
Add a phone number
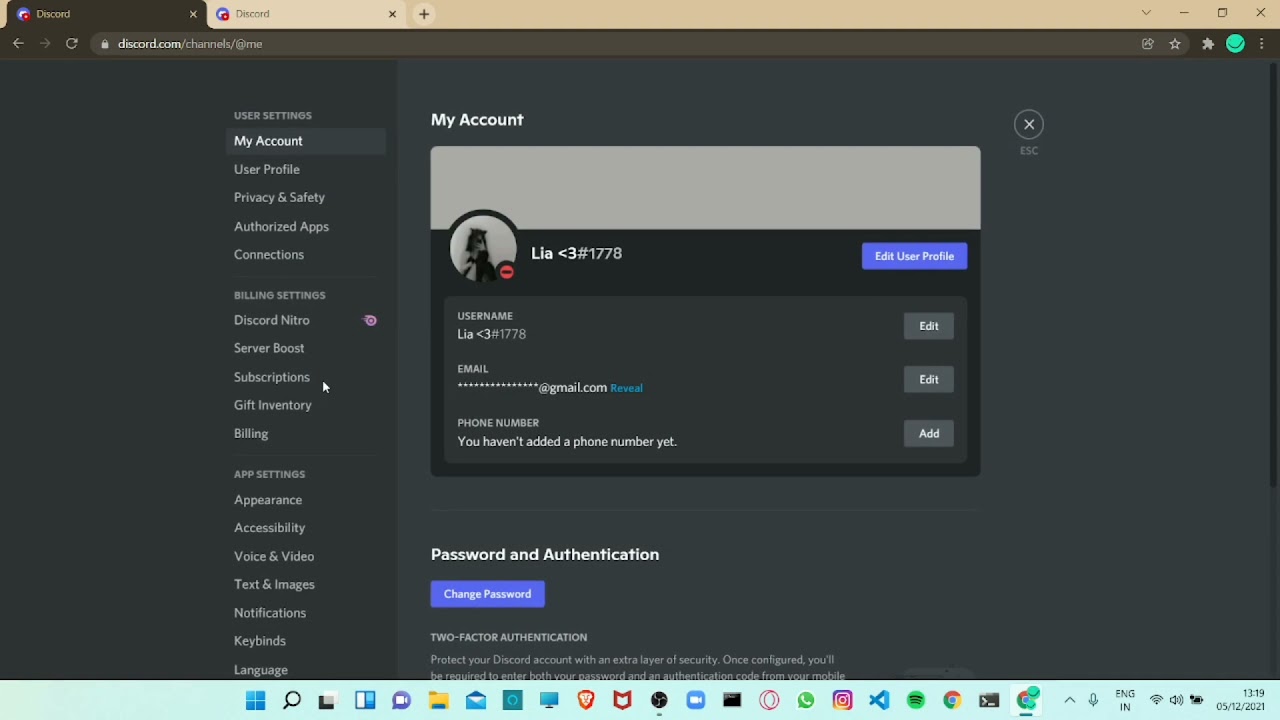point(929,433)
